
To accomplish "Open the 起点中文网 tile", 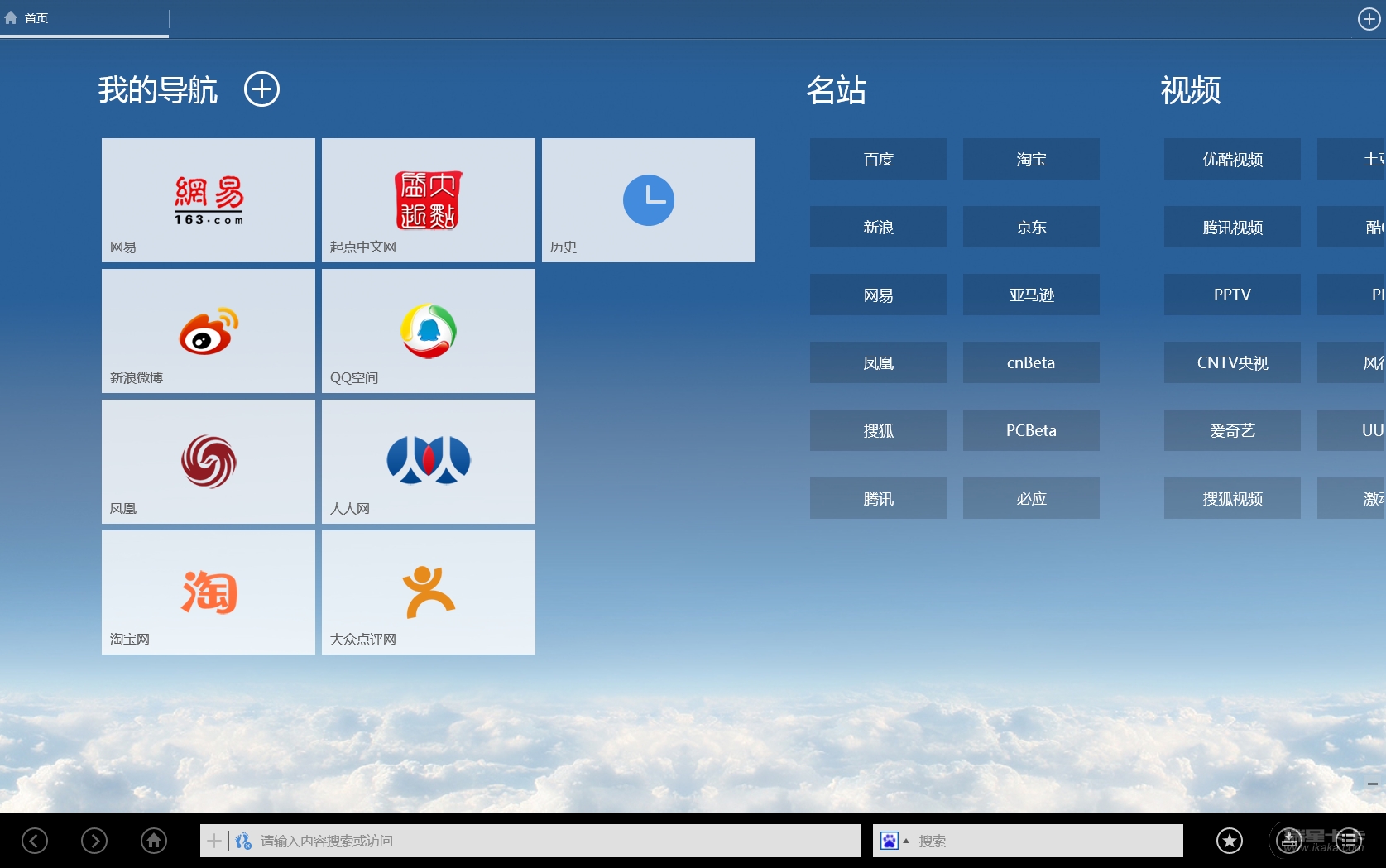I will (429, 200).
